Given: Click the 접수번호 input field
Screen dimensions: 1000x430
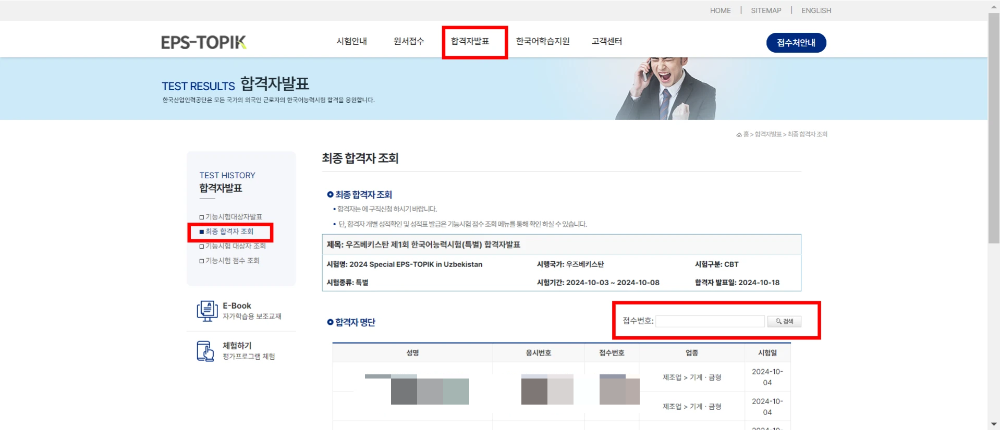Looking at the screenshot, I should 710,322.
